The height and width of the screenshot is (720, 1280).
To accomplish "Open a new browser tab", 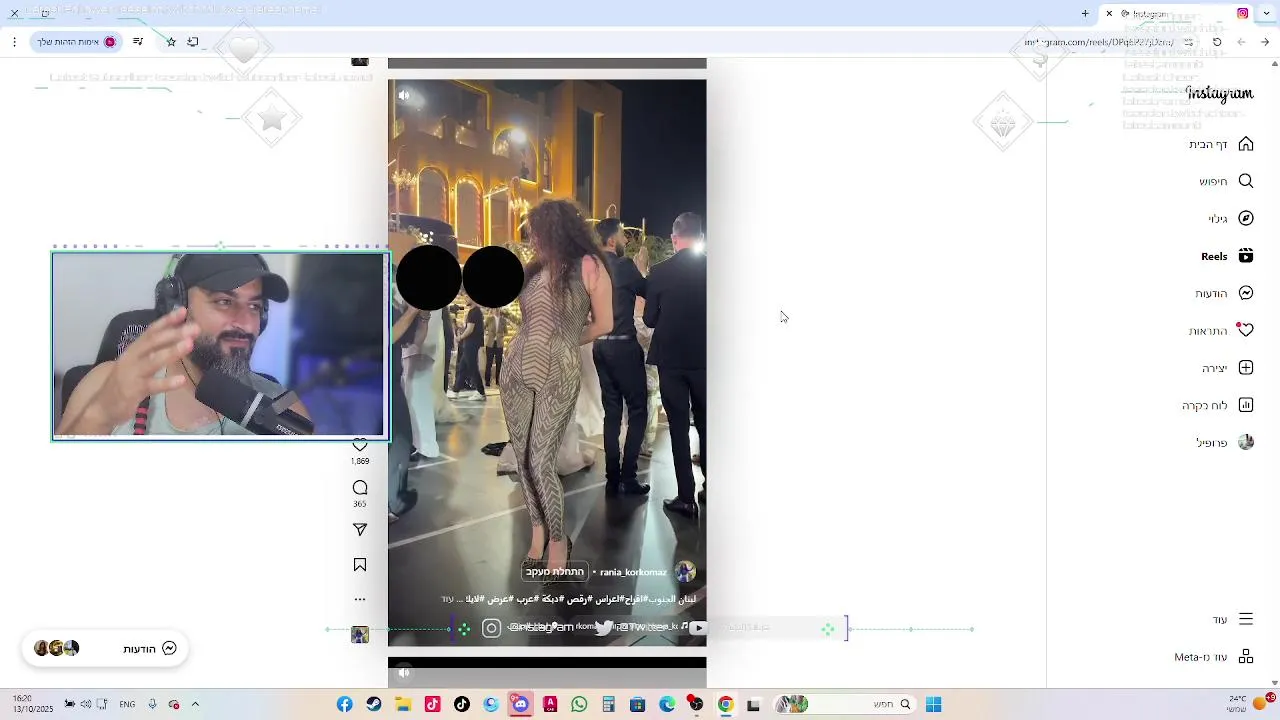I will coord(1085,14).
